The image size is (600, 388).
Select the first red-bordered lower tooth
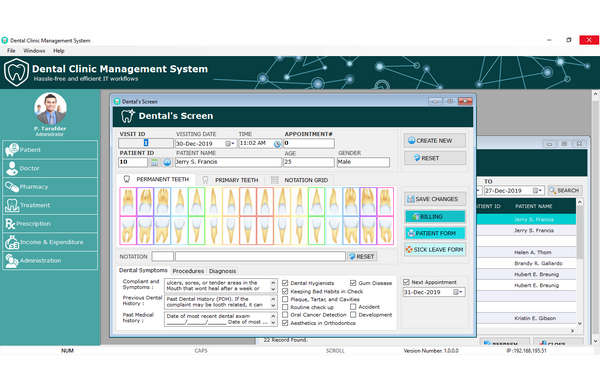click(x=248, y=230)
